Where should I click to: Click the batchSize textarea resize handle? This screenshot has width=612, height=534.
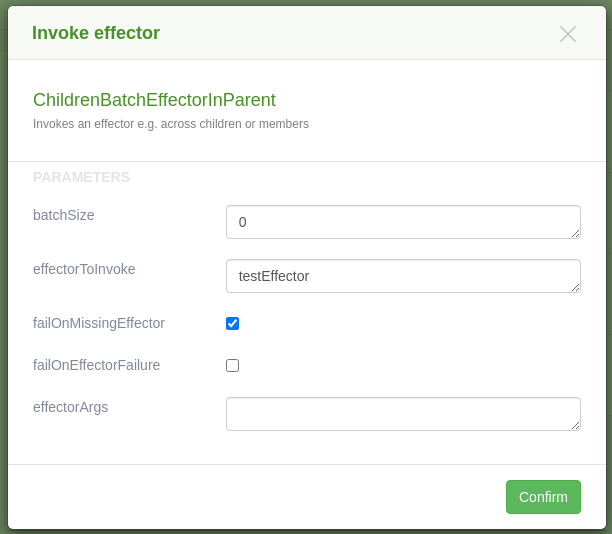pyautogui.click(x=575, y=233)
